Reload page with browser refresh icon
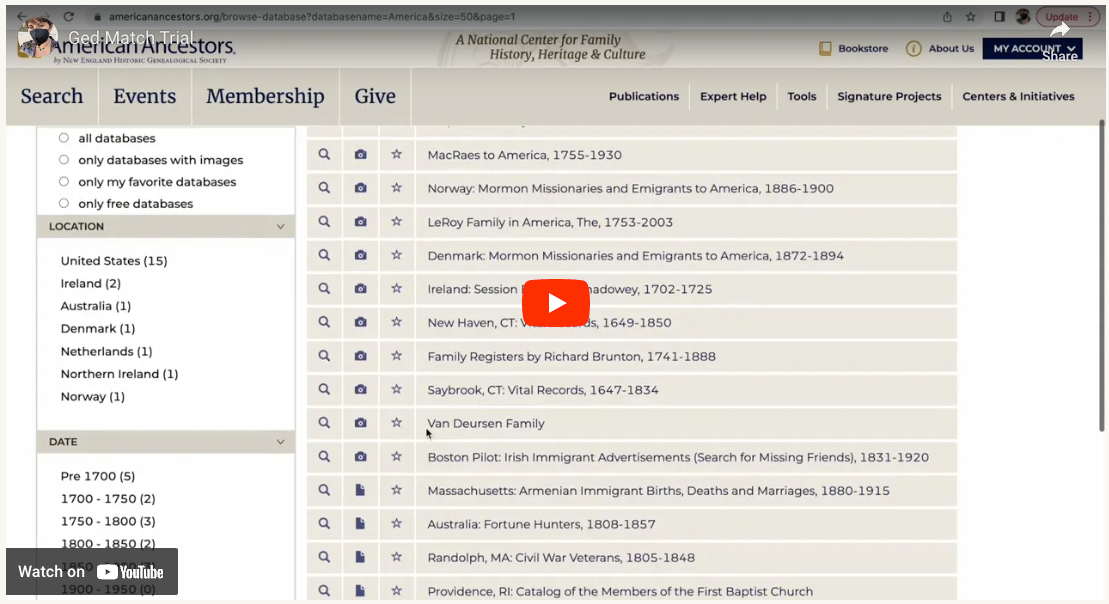1109x604 pixels. (x=69, y=16)
